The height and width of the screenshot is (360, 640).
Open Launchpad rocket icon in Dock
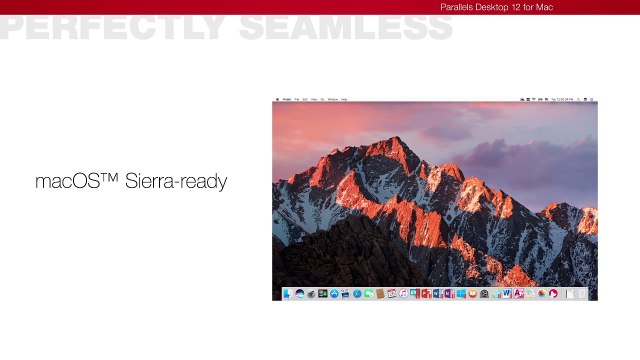point(311,293)
